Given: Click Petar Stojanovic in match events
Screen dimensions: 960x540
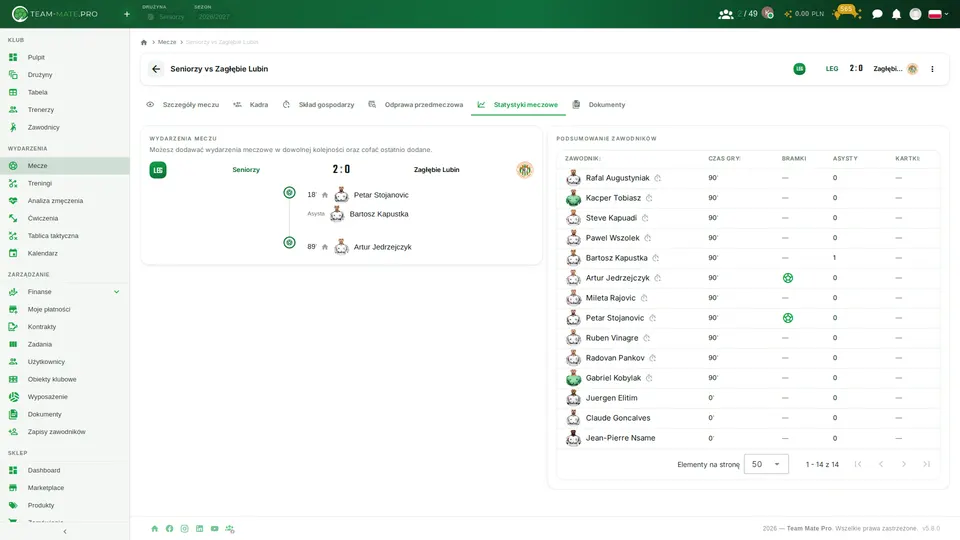Looking at the screenshot, I should pyautogui.click(x=381, y=195).
